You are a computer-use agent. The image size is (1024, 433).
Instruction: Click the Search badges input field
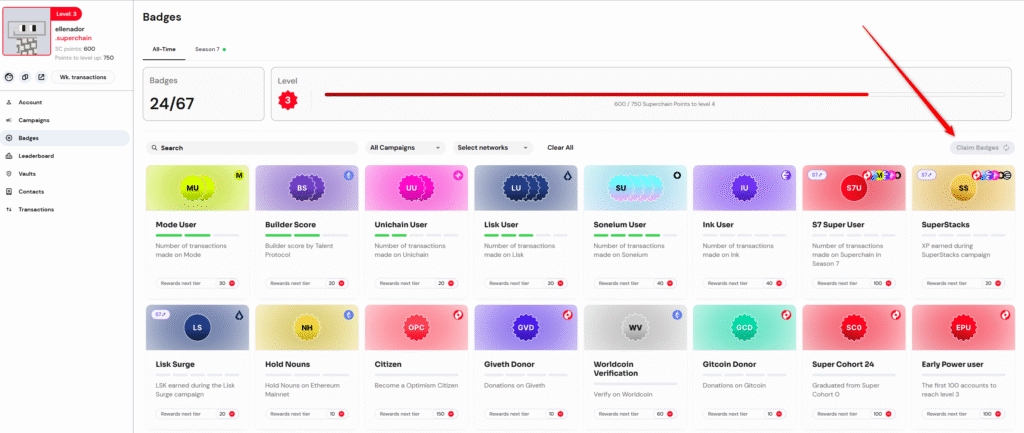coord(252,148)
